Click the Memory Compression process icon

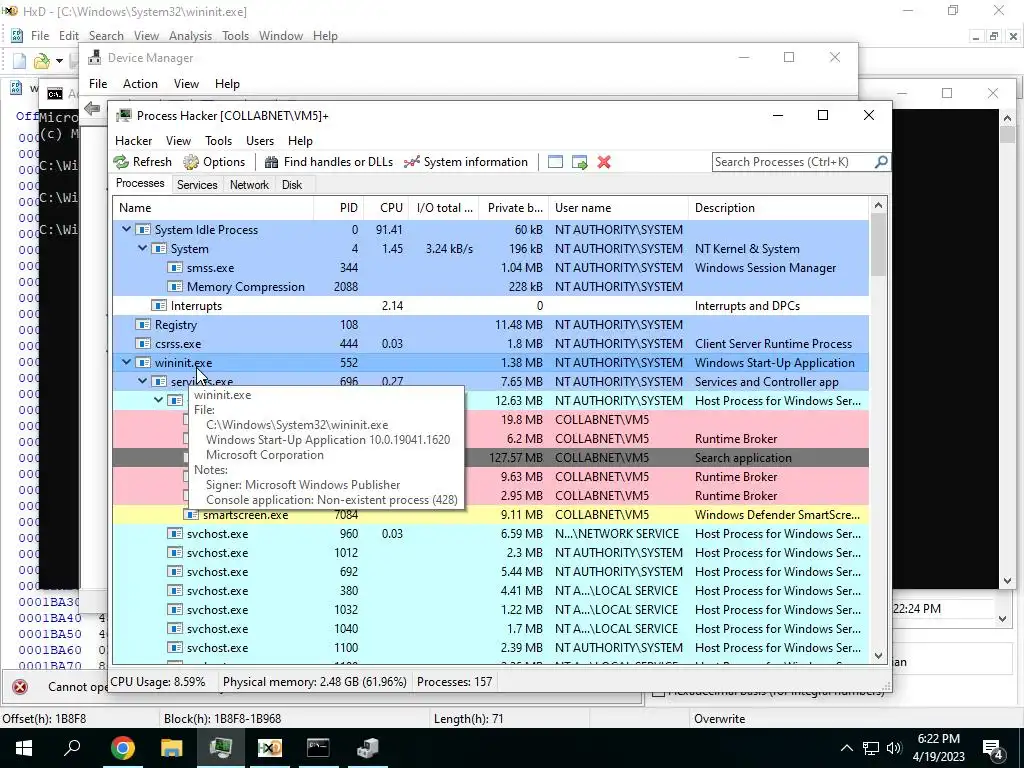(174, 287)
